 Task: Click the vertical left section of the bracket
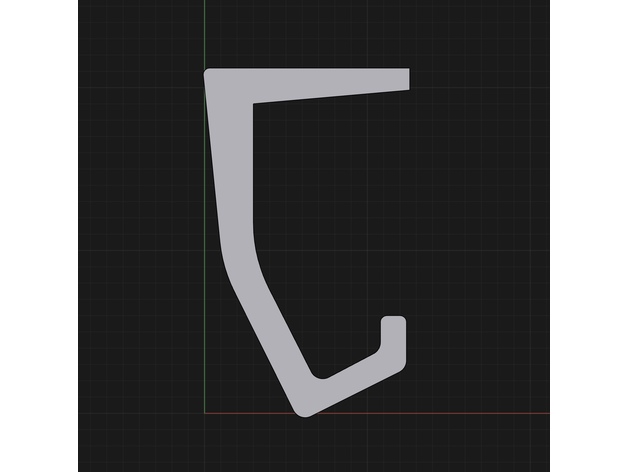[x=230, y=160]
